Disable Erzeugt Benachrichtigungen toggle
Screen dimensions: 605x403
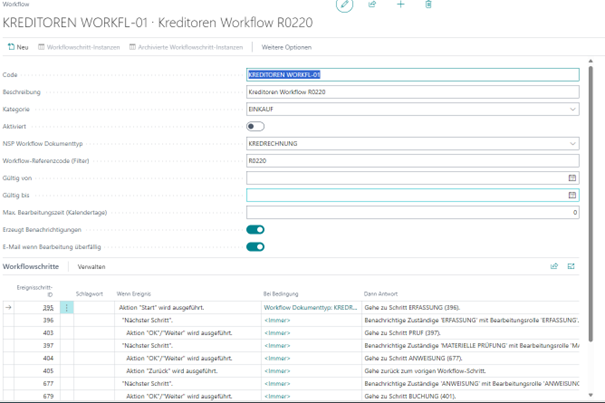click(255, 229)
